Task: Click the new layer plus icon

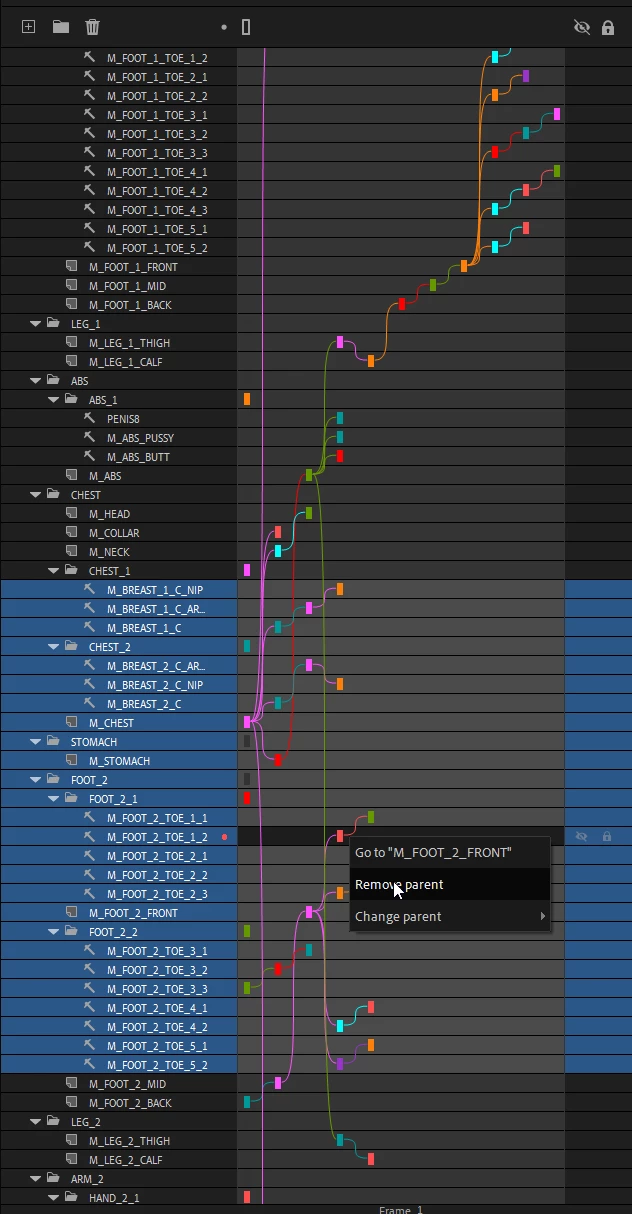Action: pos(28,27)
